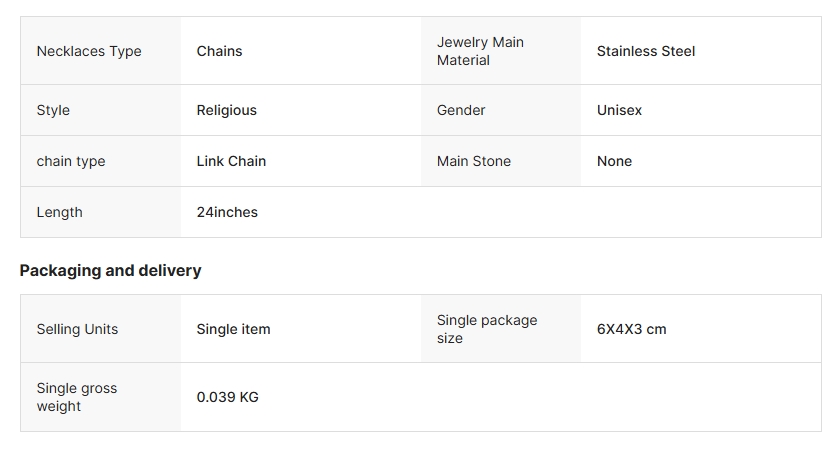Screen dimensions: 828x451
Task: Select the Stainless Steel value
Action: [645, 51]
